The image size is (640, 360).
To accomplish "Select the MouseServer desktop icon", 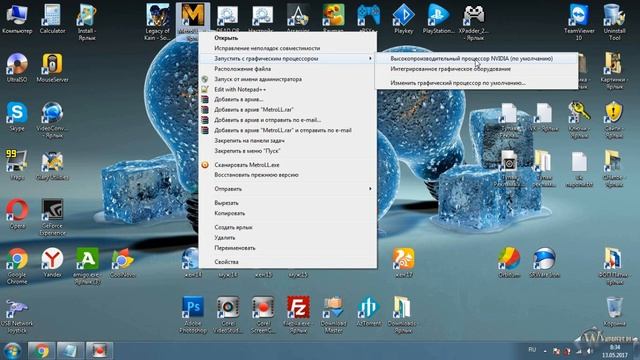I will (x=52, y=68).
